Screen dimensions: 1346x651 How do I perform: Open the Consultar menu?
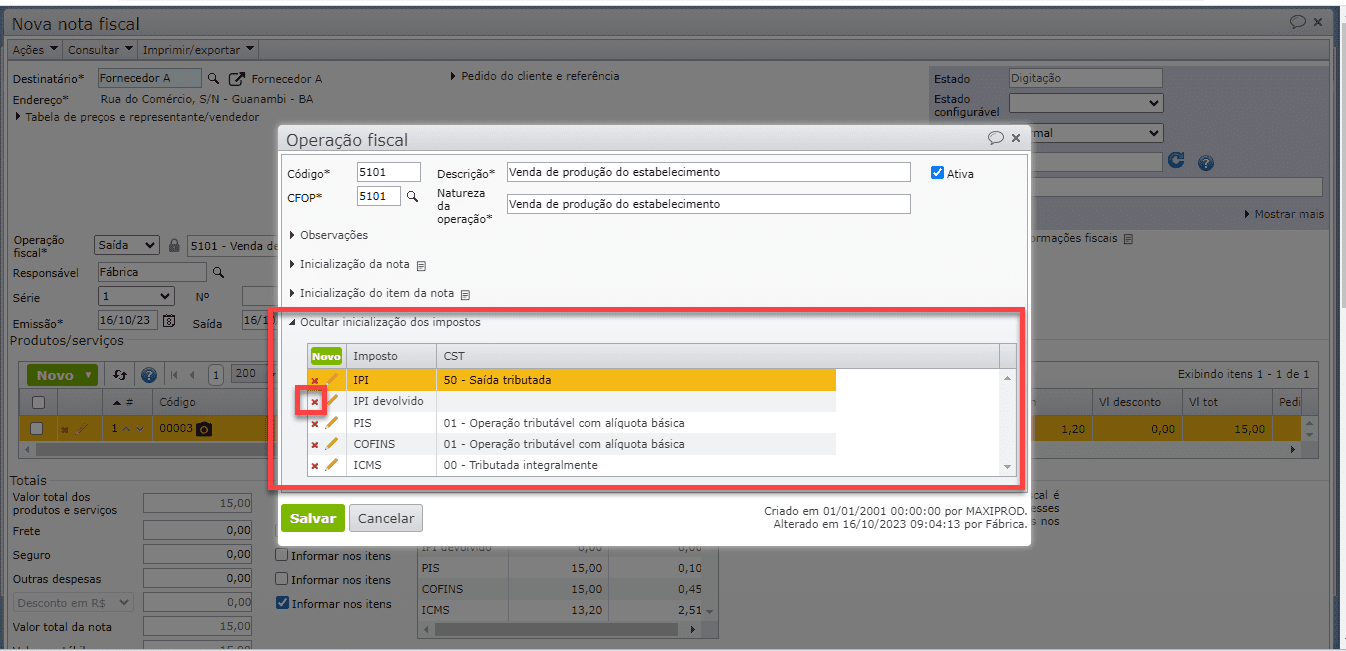click(x=100, y=50)
